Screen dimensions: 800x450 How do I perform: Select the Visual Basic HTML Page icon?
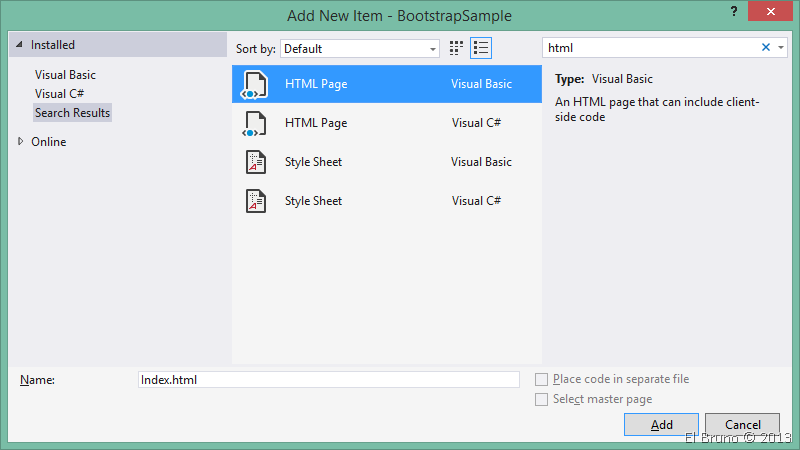(x=253, y=85)
